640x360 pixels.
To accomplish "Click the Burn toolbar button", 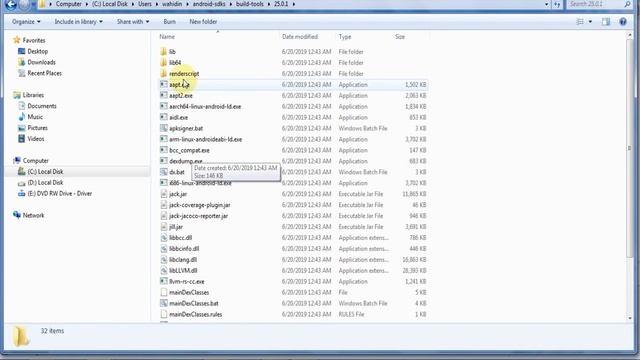I will [x=169, y=22].
